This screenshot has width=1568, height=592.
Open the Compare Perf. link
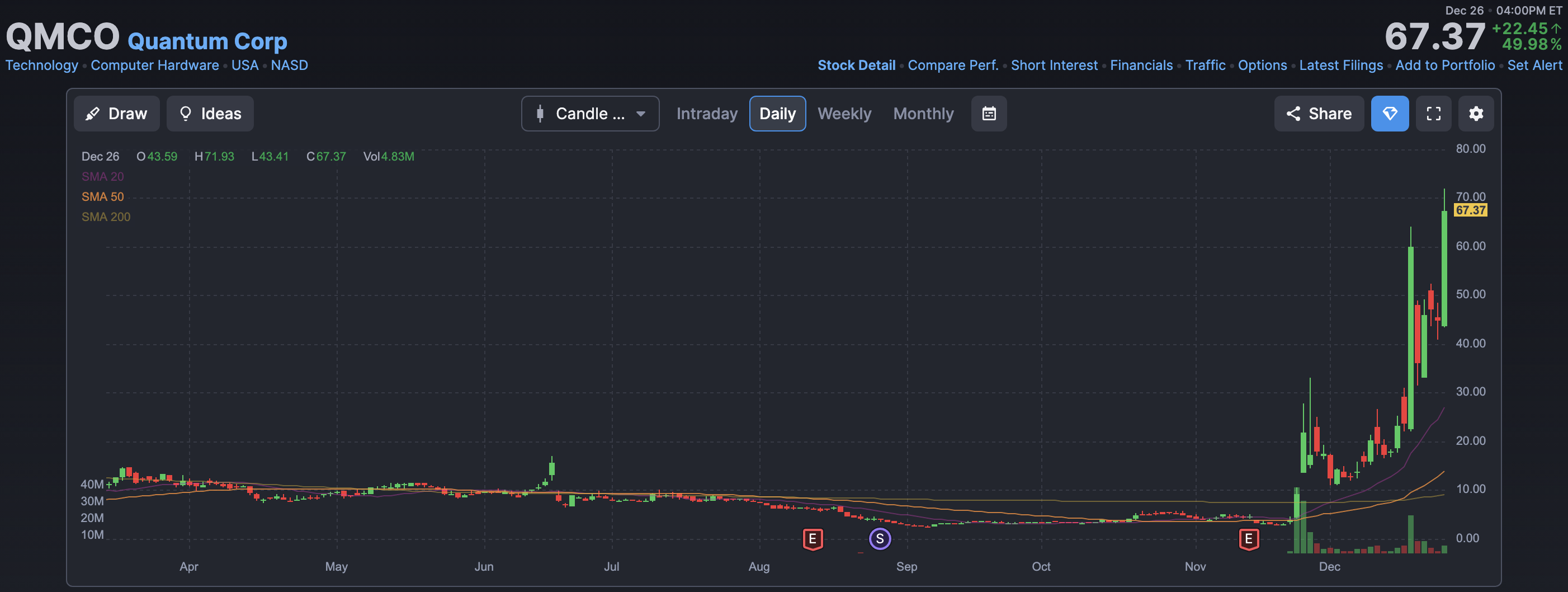point(953,65)
